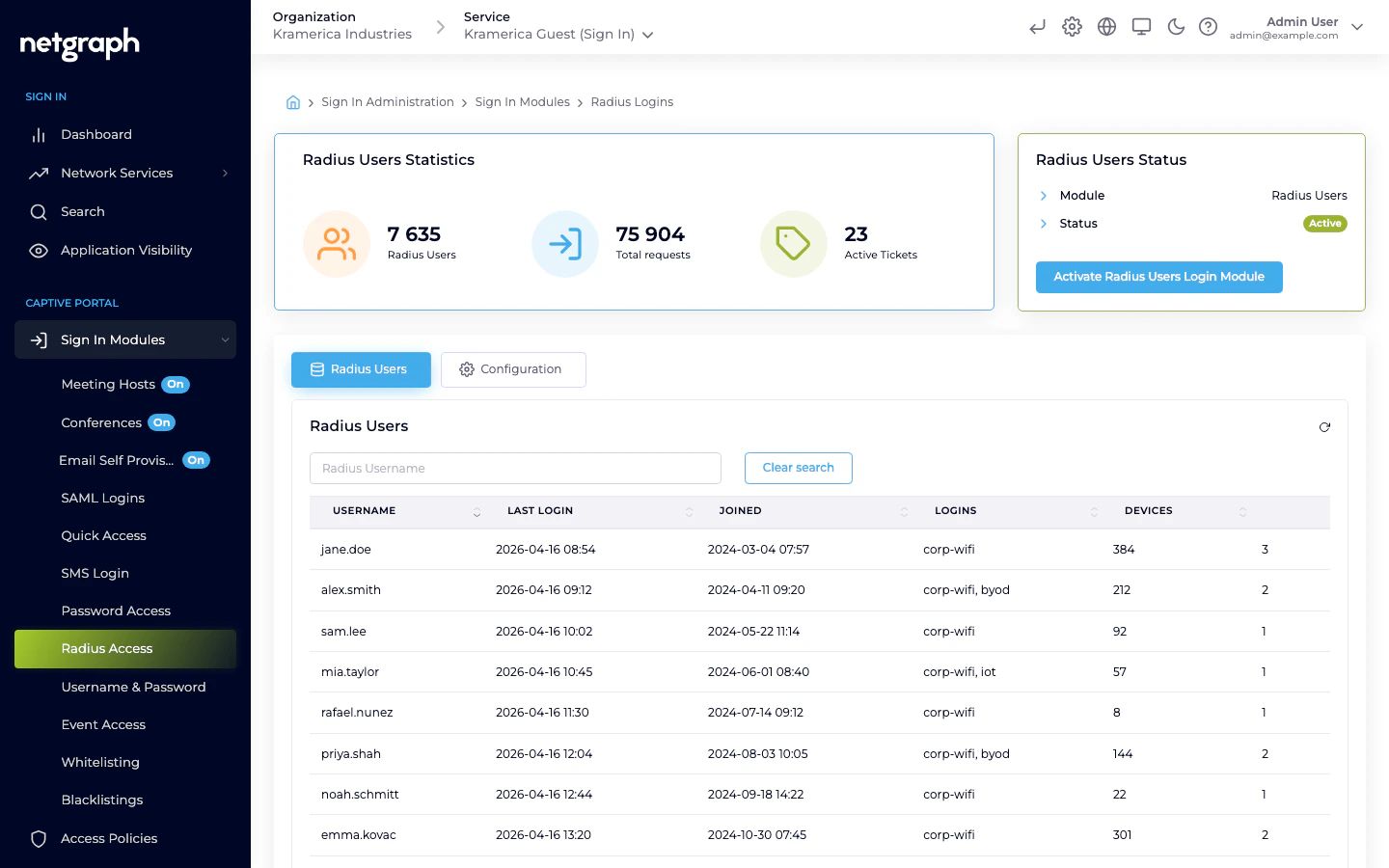Select the Application Visibility eye icon

pos(39,250)
